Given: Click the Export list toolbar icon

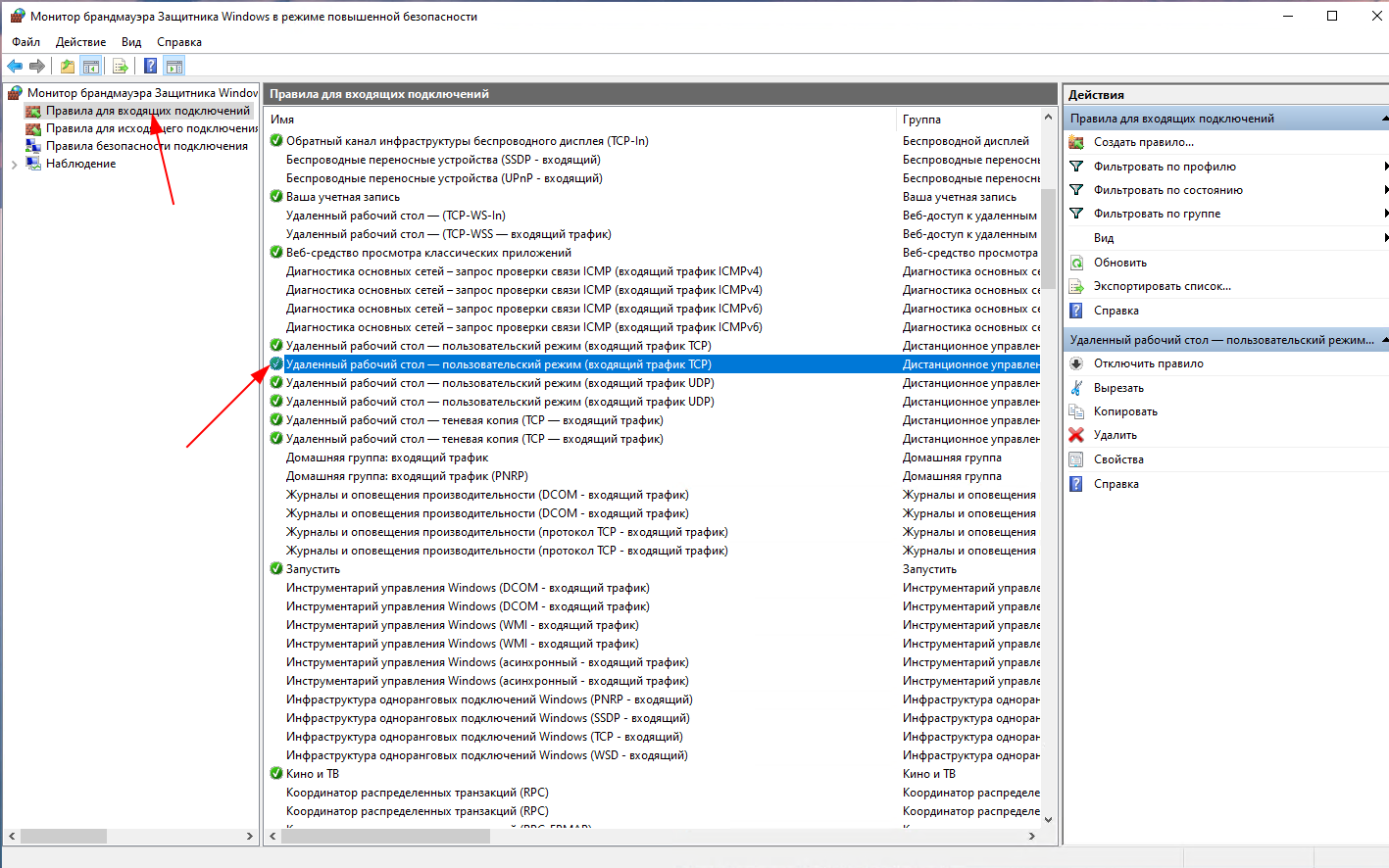Looking at the screenshot, I should [x=120, y=67].
